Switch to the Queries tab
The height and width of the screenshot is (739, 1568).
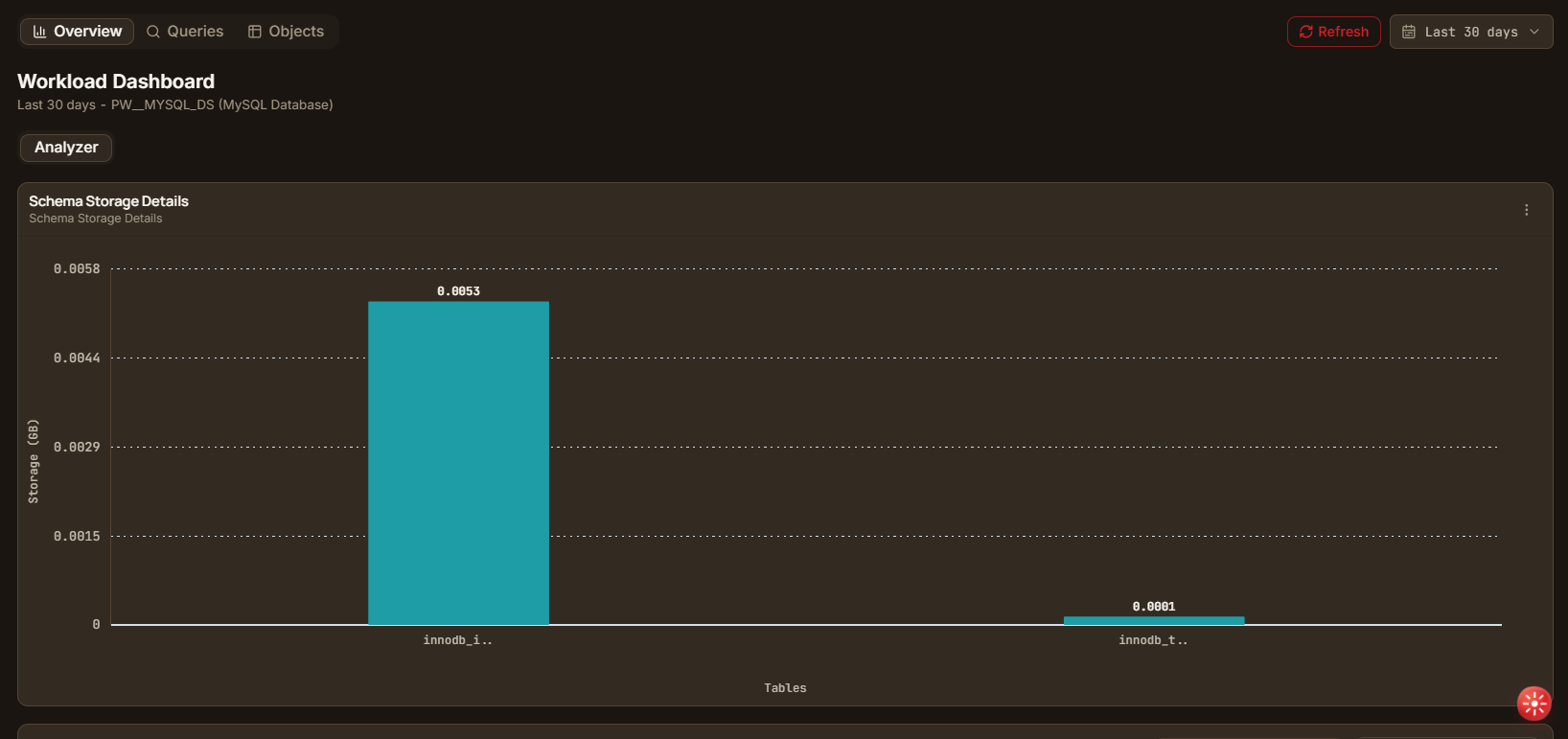coord(185,32)
